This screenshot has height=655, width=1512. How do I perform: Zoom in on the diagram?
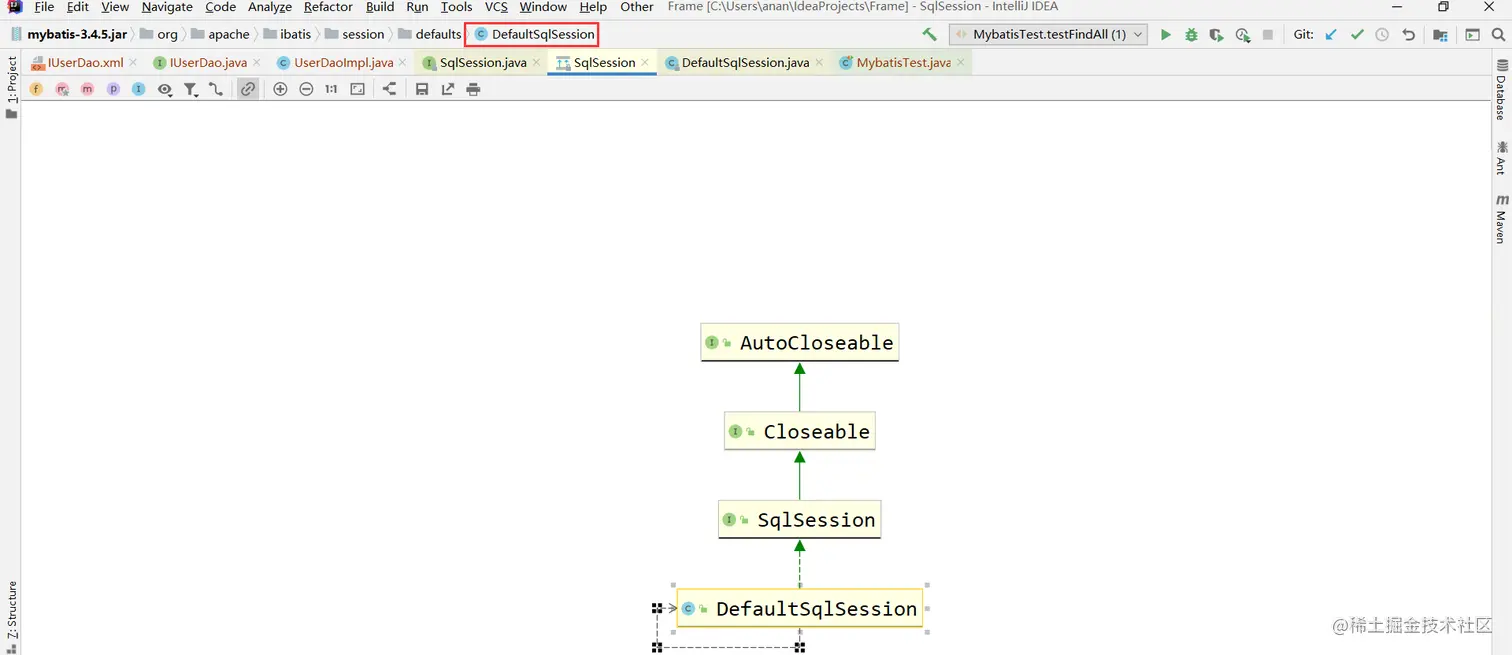(x=280, y=89)
